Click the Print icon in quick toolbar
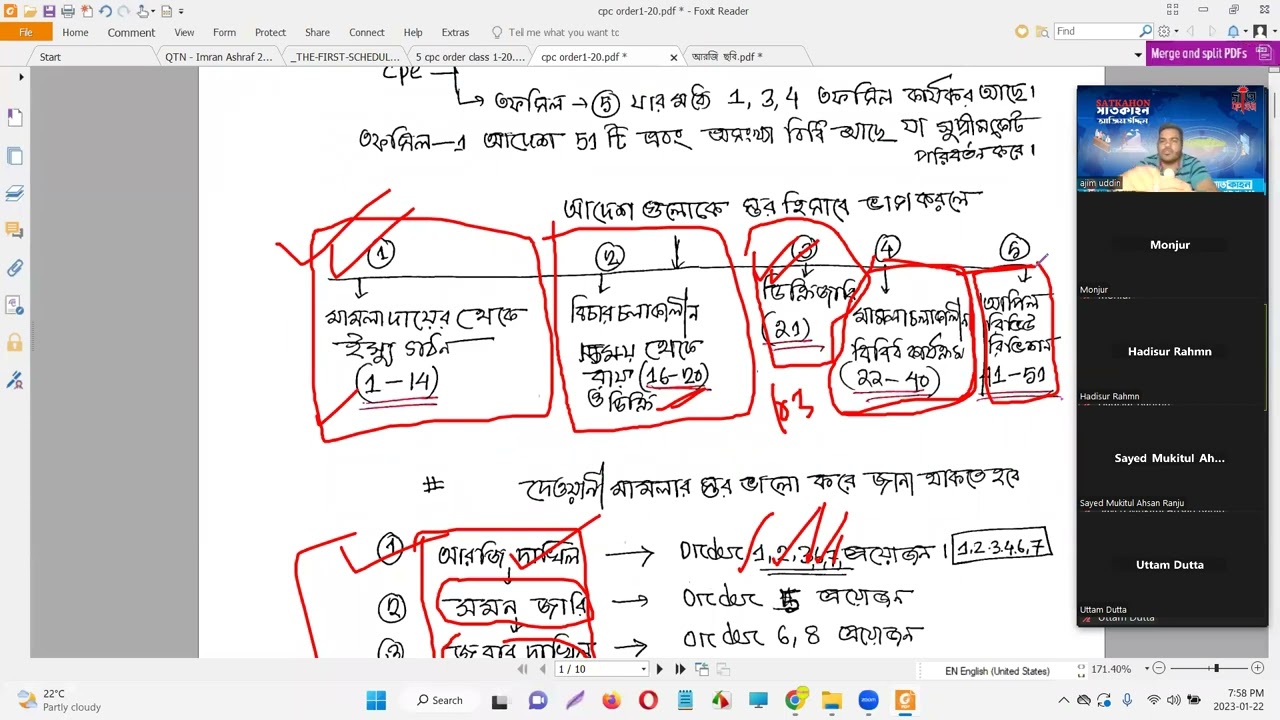This screenshot has width=1280, height=720. pyautogui.click(x=68, y=11)
